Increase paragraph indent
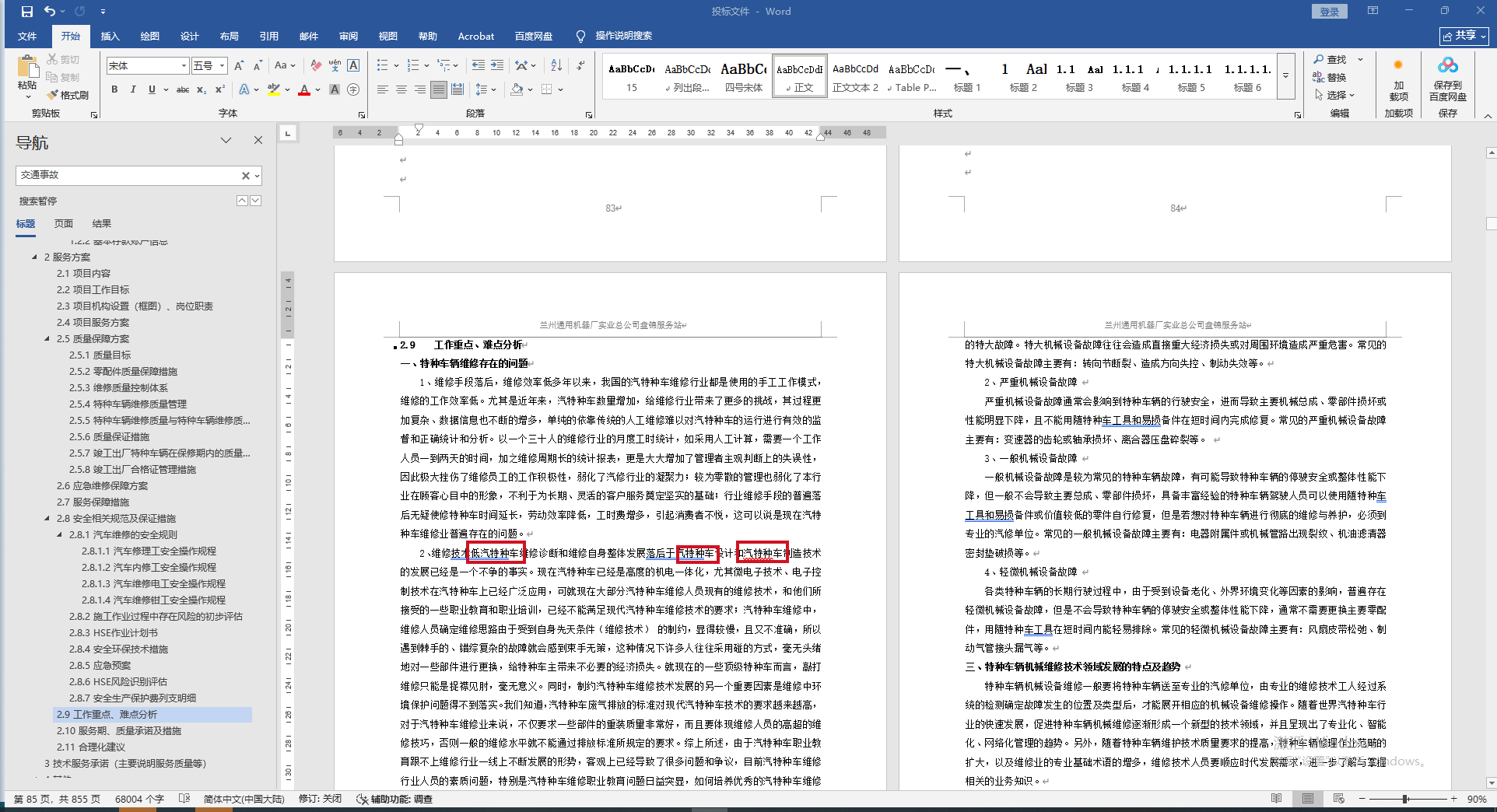1497x812 pixels. click(x=497, y=66)
